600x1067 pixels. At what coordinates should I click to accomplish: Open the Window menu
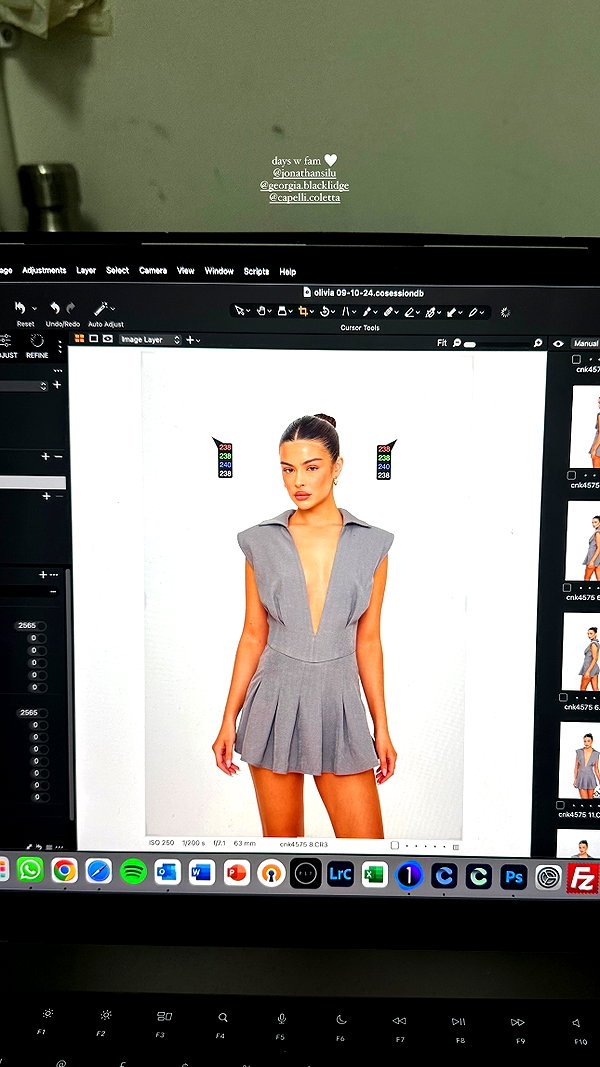tap(219, 271)
